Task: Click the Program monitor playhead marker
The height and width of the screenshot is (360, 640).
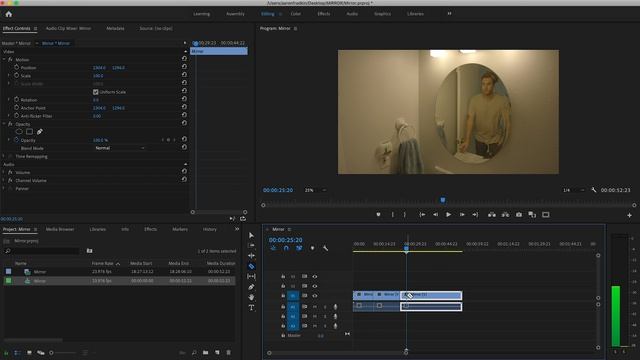Action: tap(442, 200)
